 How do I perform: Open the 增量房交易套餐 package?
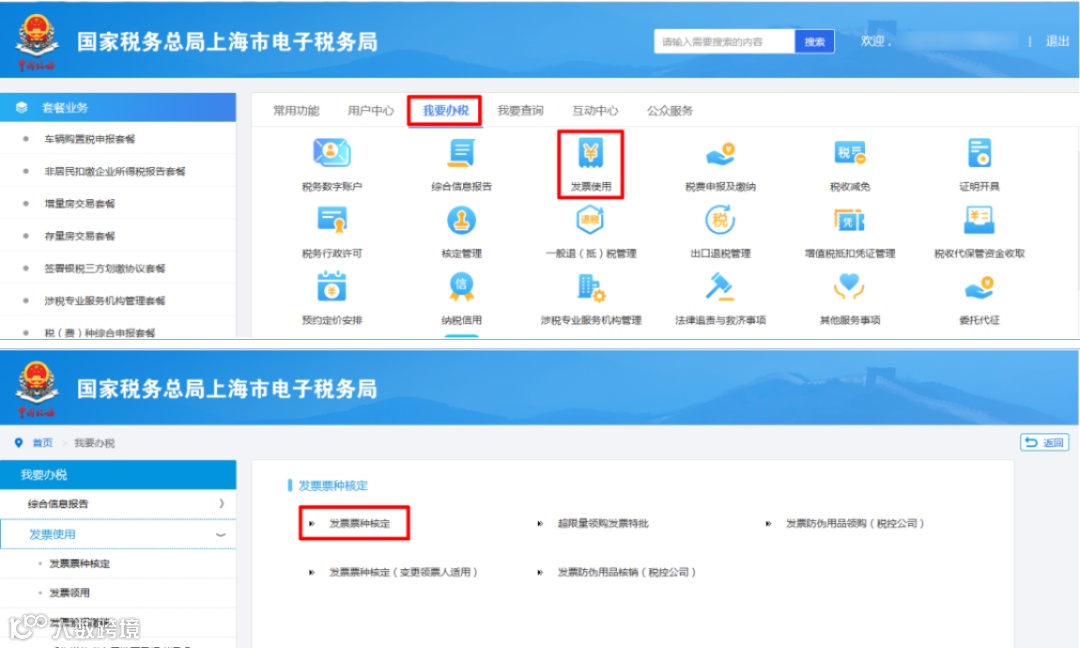(79, 203)
